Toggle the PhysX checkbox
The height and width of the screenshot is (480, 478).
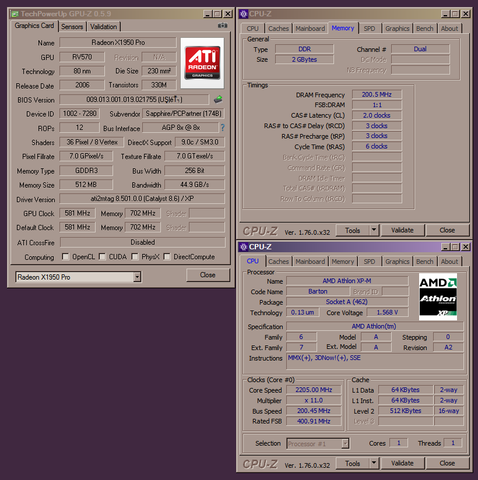point(135,257)
